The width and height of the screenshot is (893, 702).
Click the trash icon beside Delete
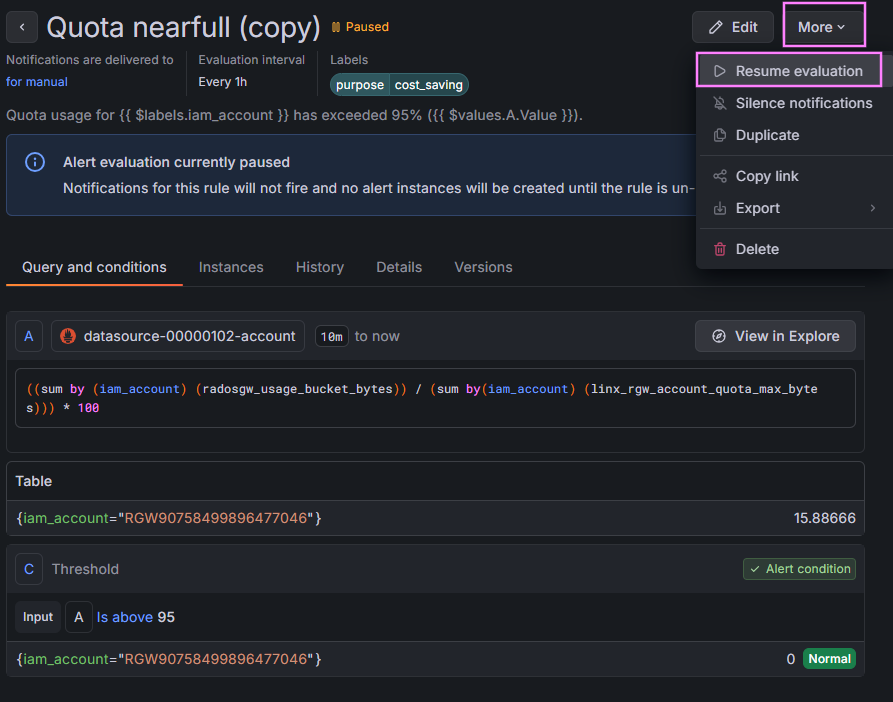[x=720, y=249]
